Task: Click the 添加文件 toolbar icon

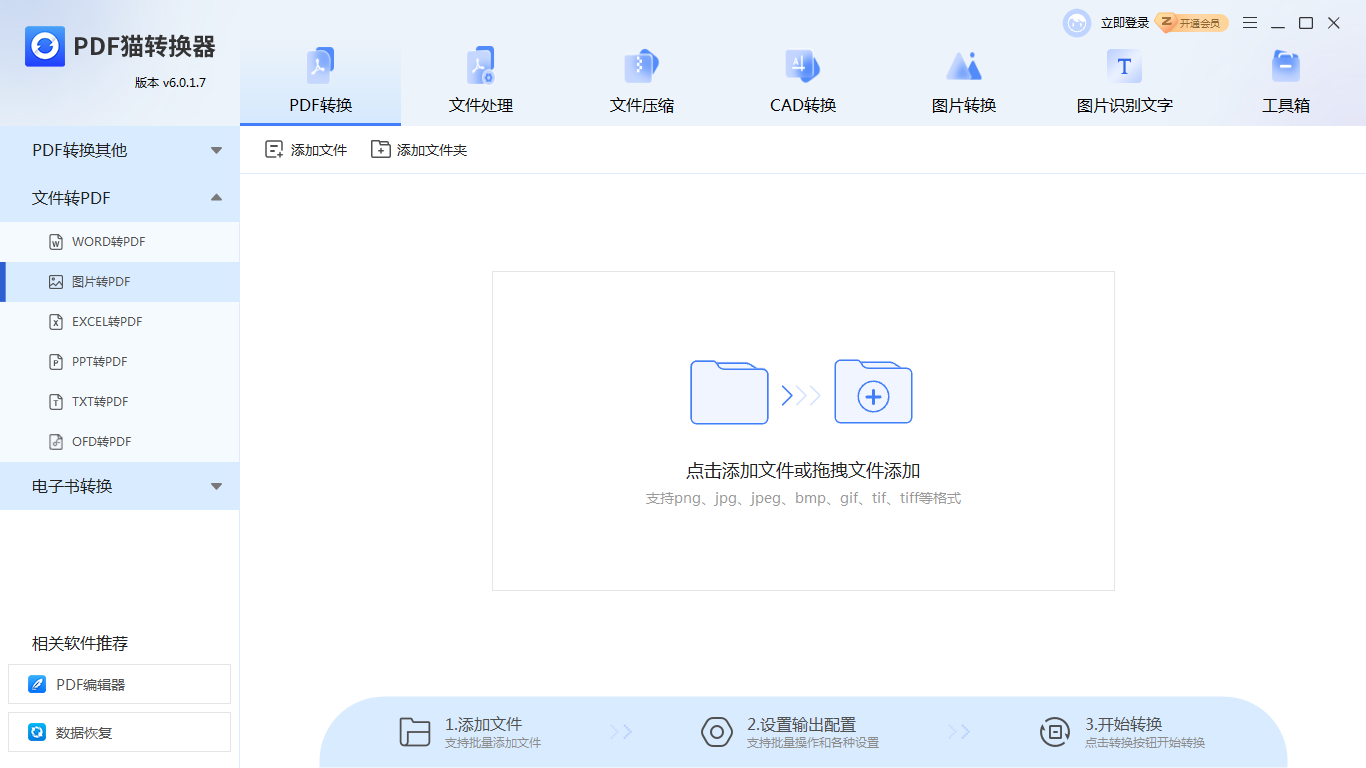Action: point(274,150)
